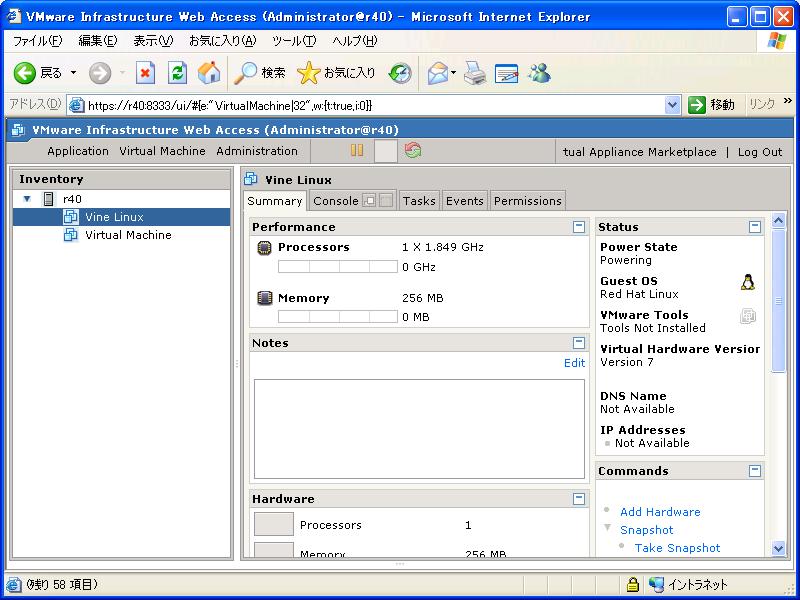Collapse the Status panel

pos(755,227)
